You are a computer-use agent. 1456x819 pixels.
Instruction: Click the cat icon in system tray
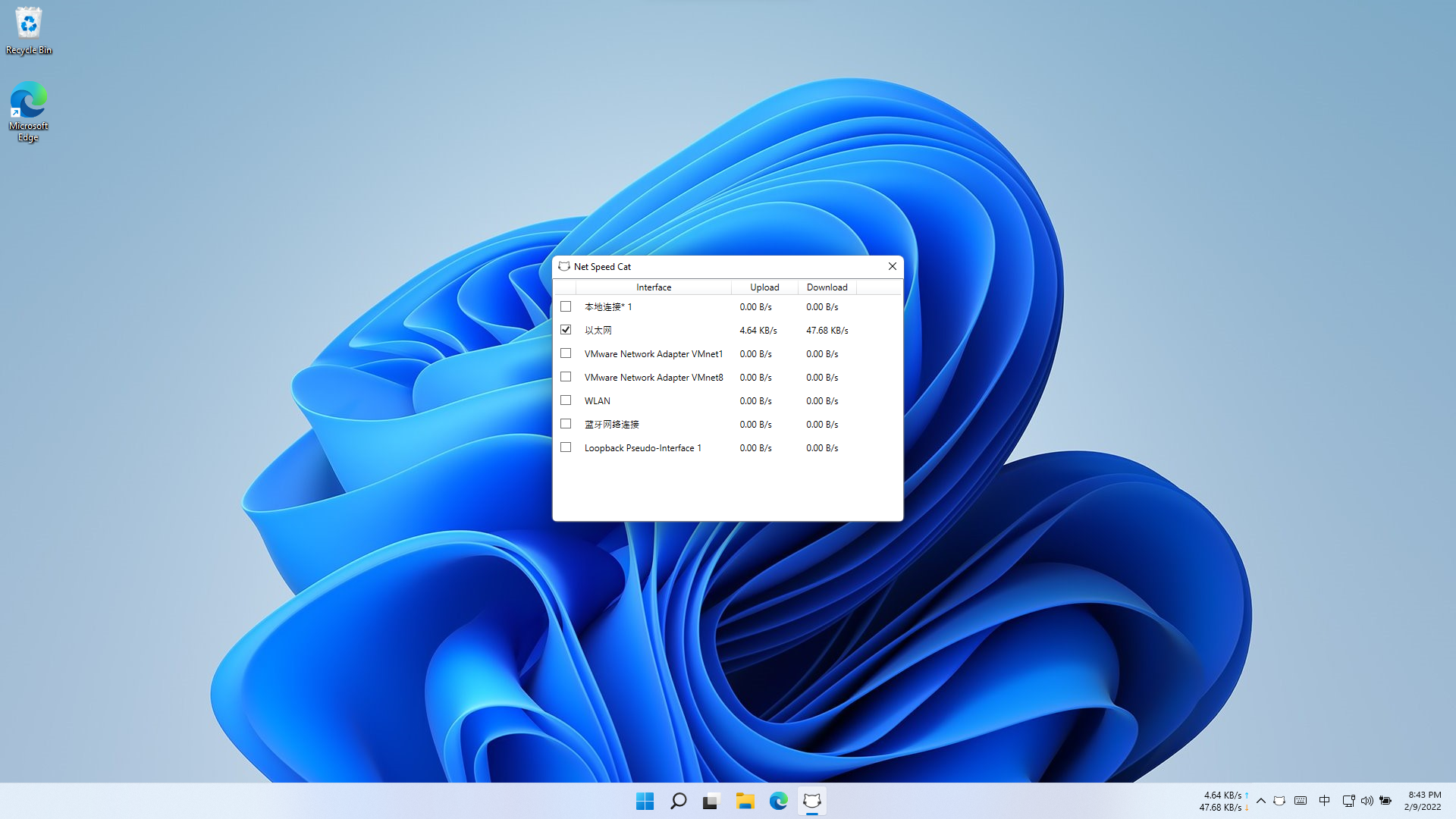pos(1279,801)
